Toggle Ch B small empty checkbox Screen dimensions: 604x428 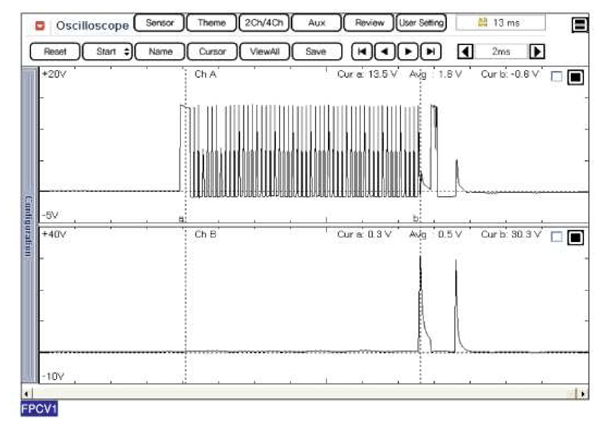557,237
